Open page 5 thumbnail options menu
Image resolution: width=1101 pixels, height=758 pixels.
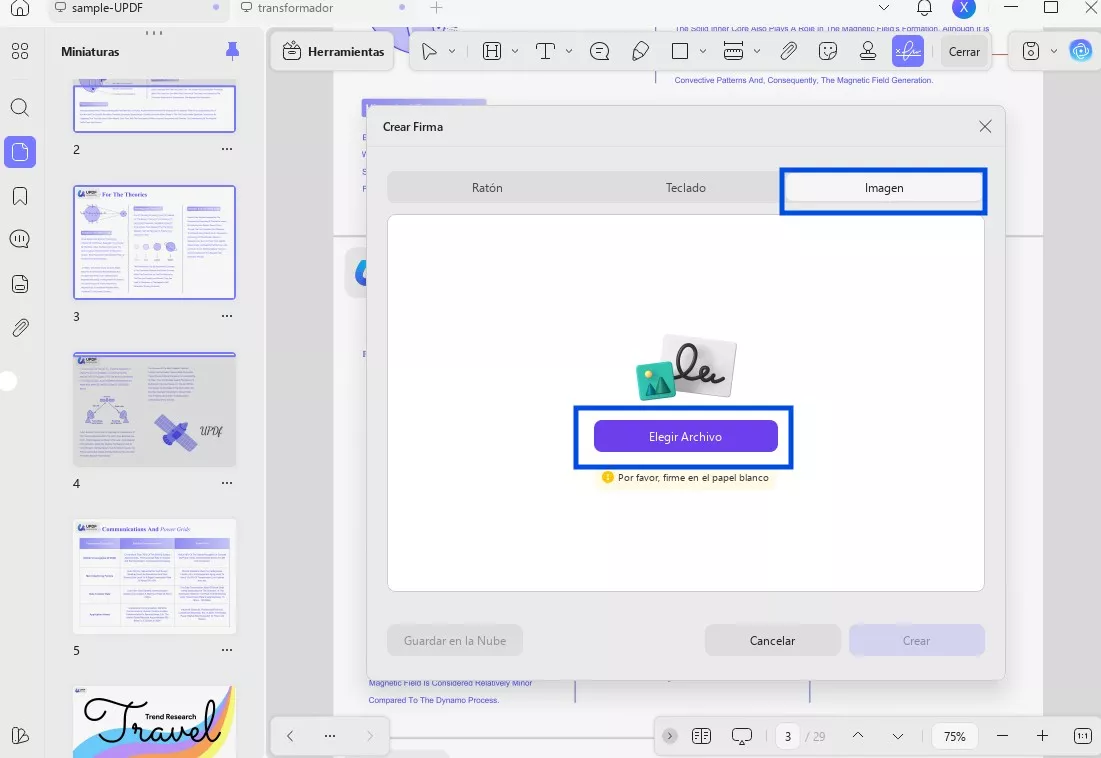pos(227,650)
